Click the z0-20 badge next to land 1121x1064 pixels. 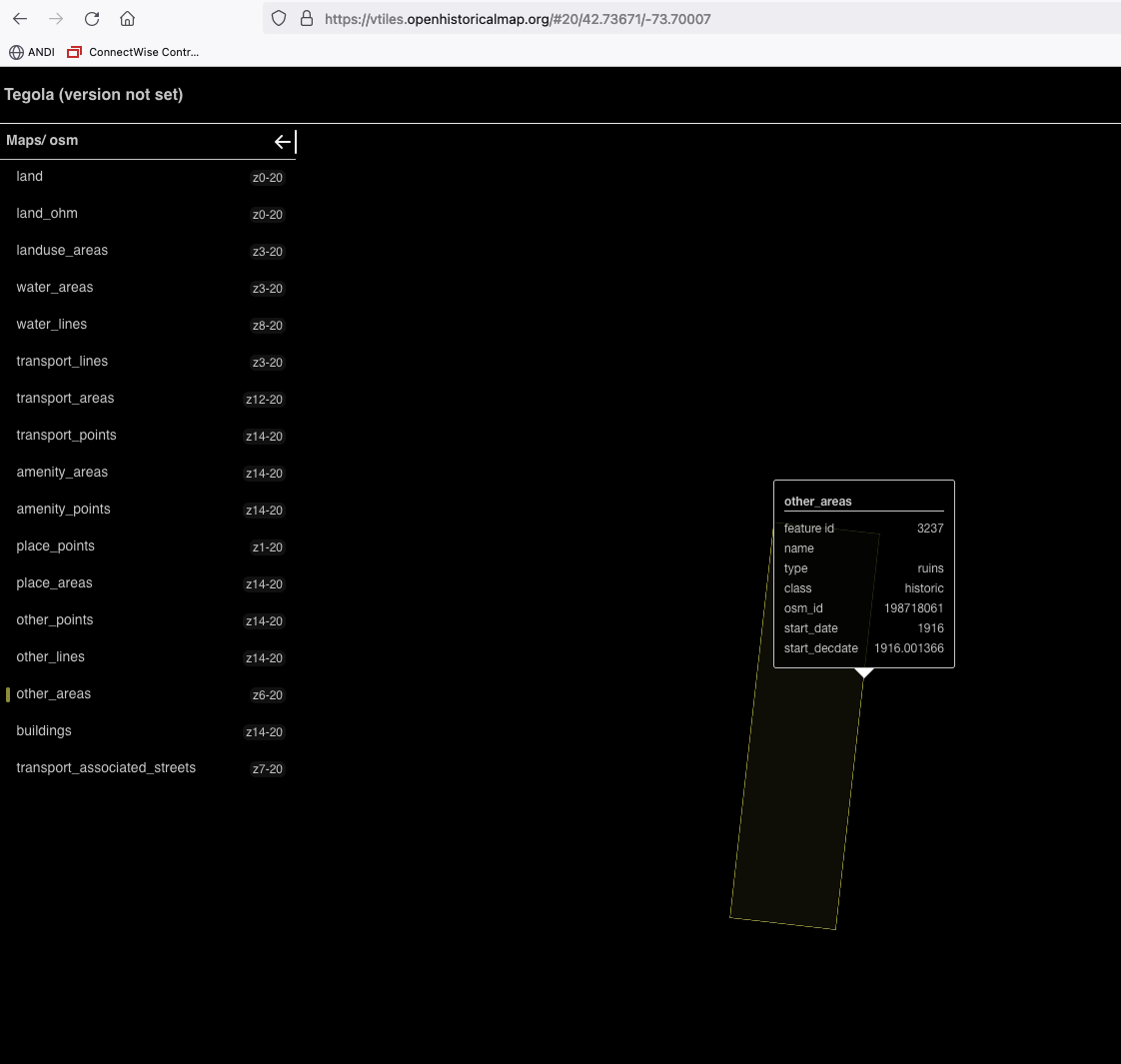[x=267, y=177]
